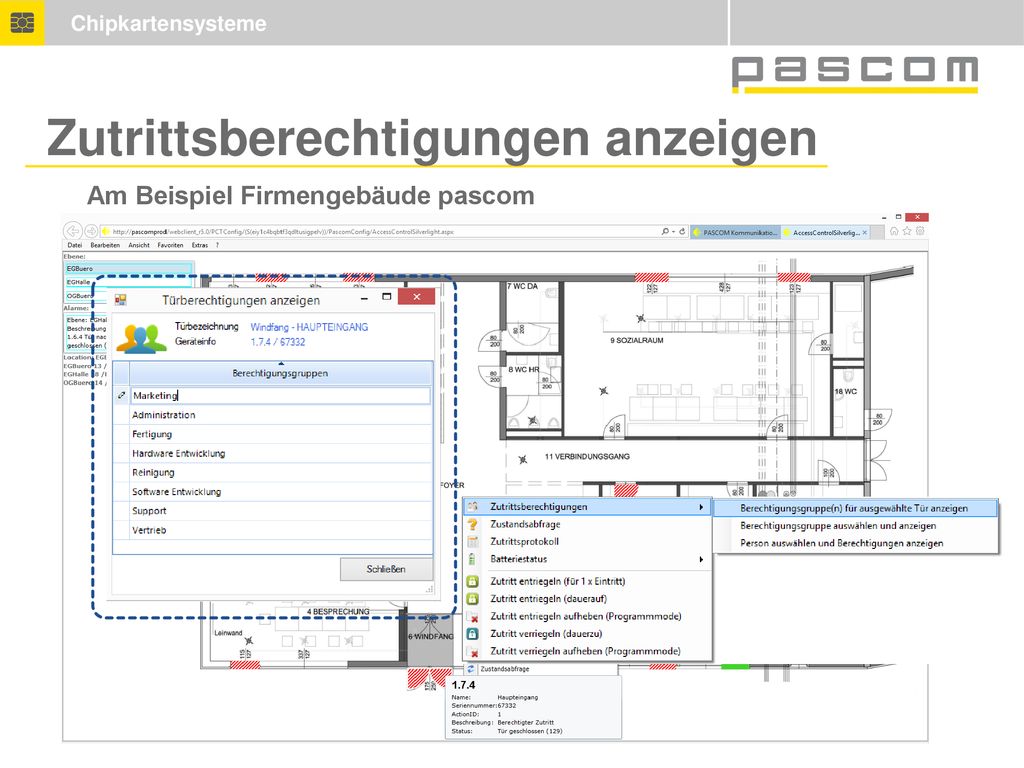1024x768 pixels.
Task: Sort by Berechtigungsgruppen column header
Action: tap(281, 374)
